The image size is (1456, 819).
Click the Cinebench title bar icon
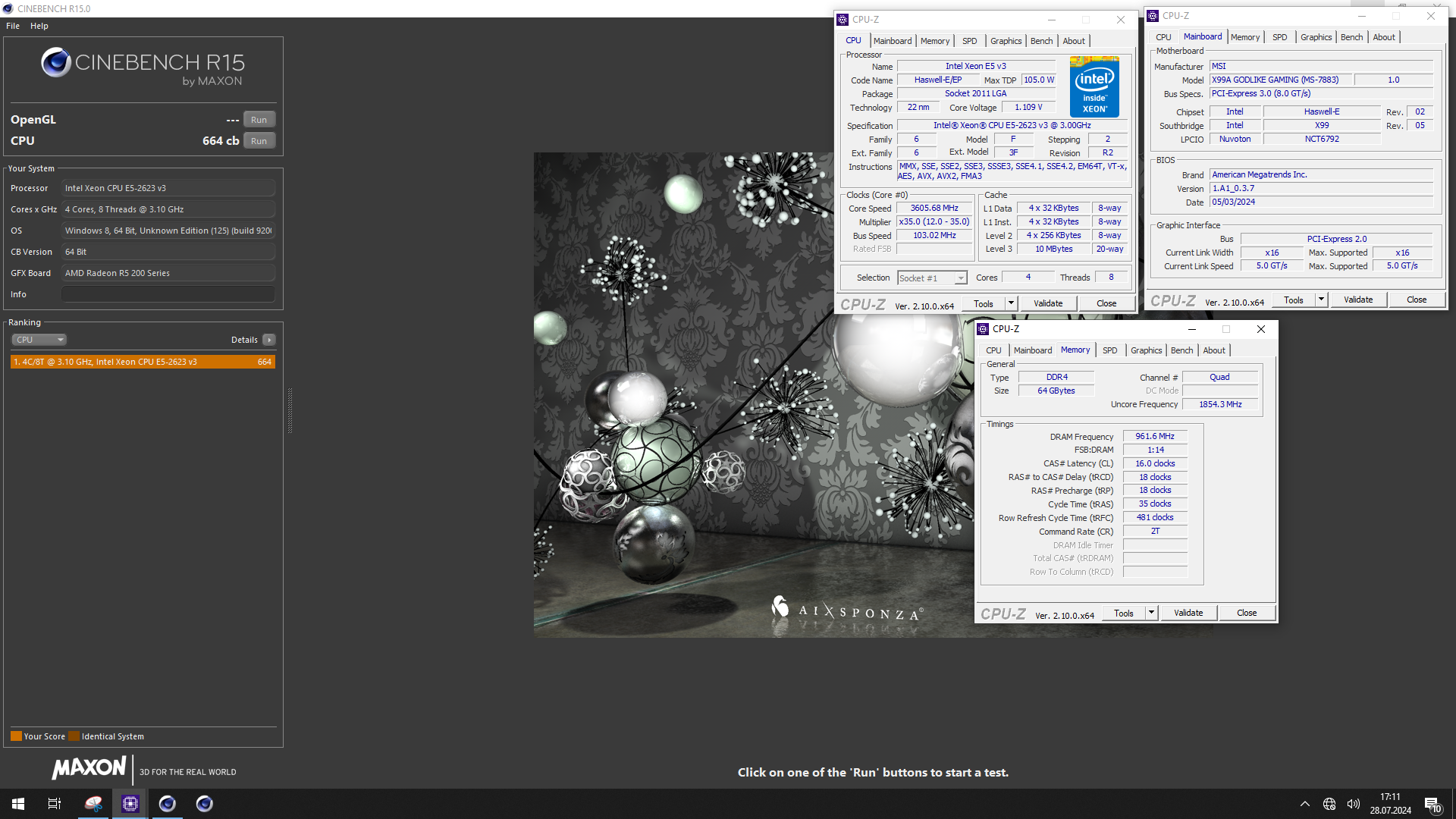pyautogui.click(x=8, y=9)
